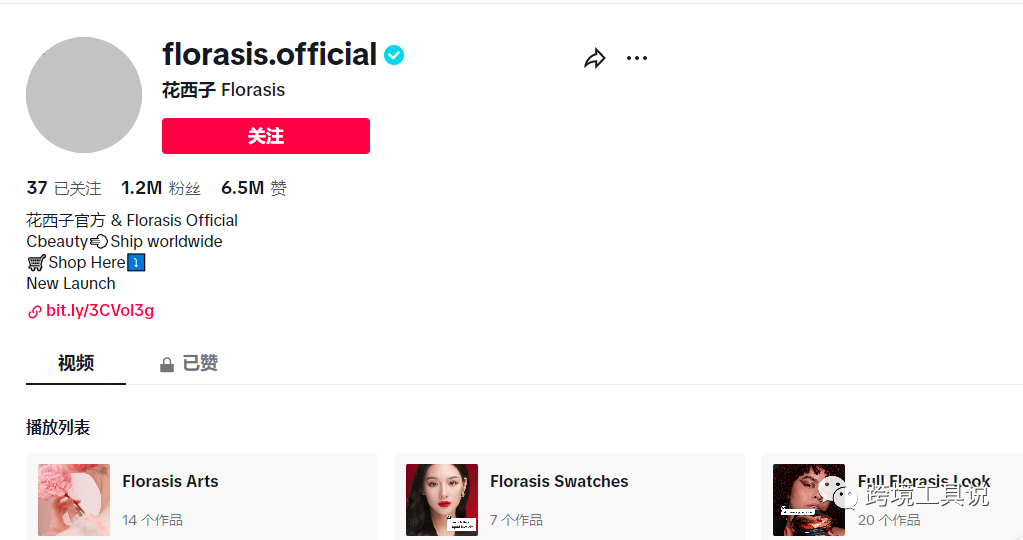This screenshot has height=540, width=1023.
Task: Click the 6.5M 赞 likes count
Action: [x=254, y=188]
